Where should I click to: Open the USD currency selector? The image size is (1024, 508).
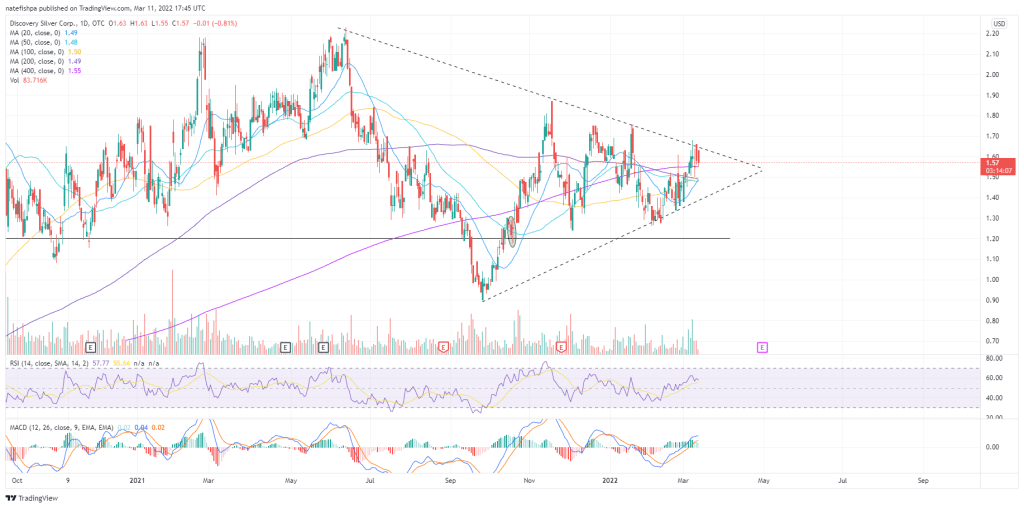pyautogui.click(x=998, y=23)
